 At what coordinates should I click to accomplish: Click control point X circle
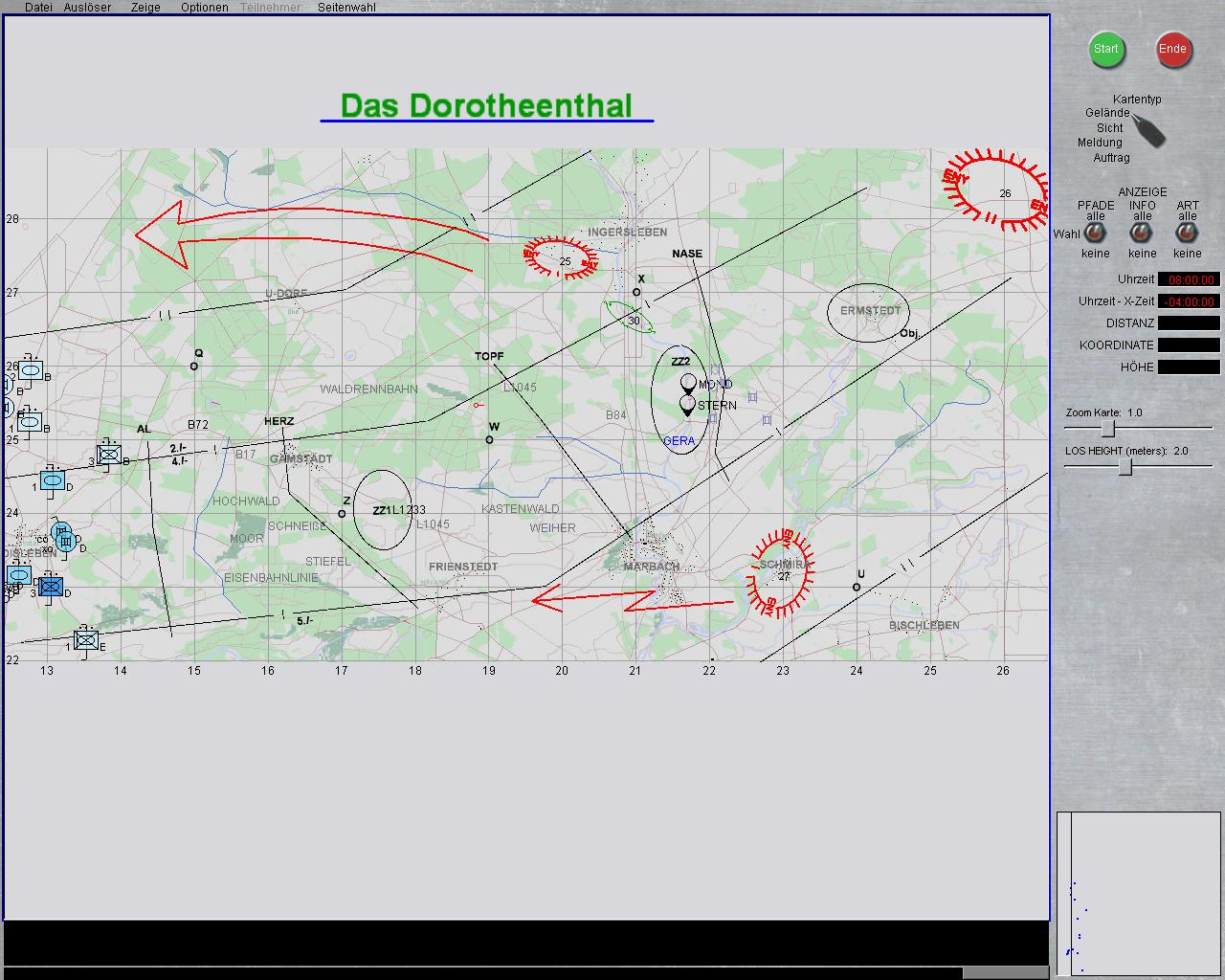point(636,292)
